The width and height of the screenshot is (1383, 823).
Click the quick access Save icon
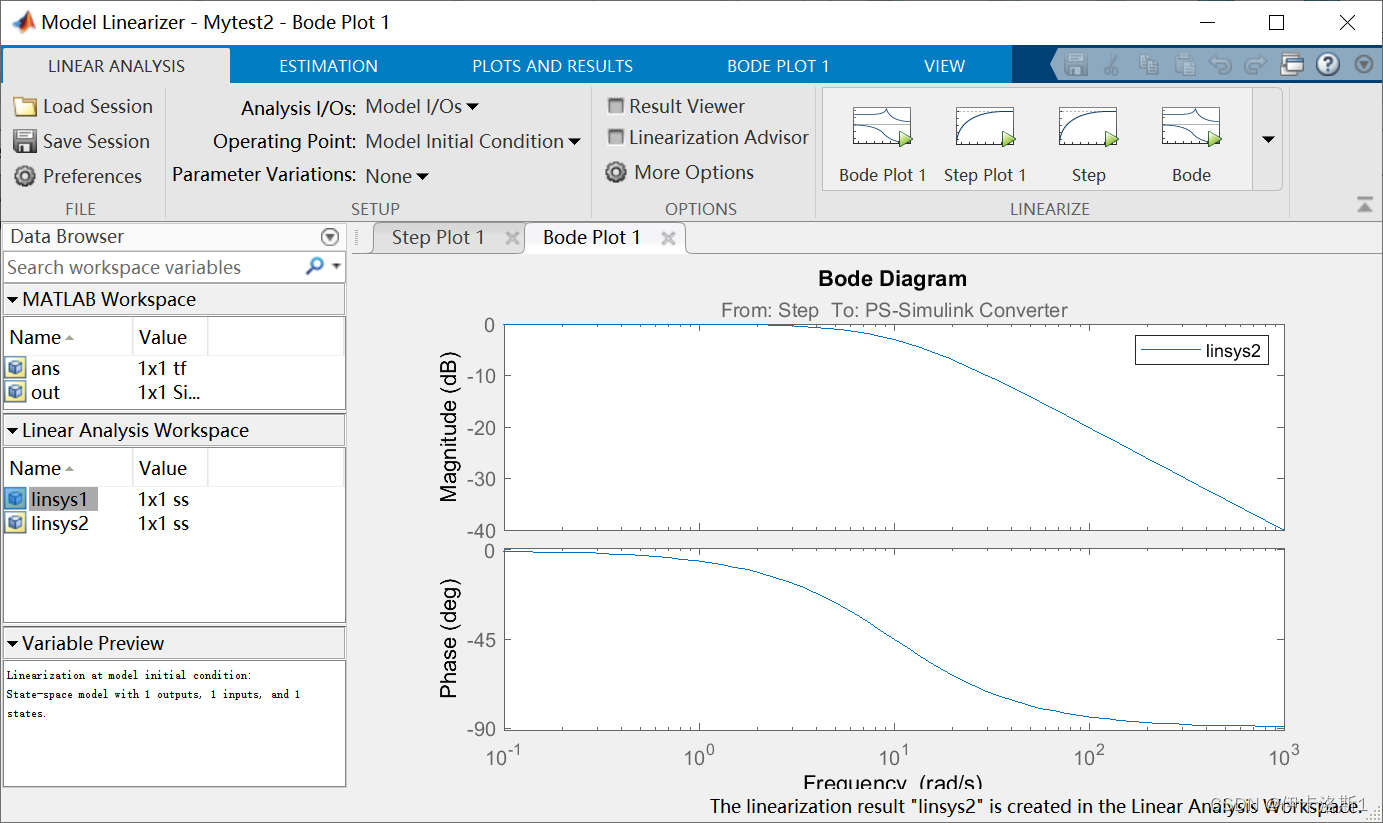pyautogui.click(x=1077, y=65)
